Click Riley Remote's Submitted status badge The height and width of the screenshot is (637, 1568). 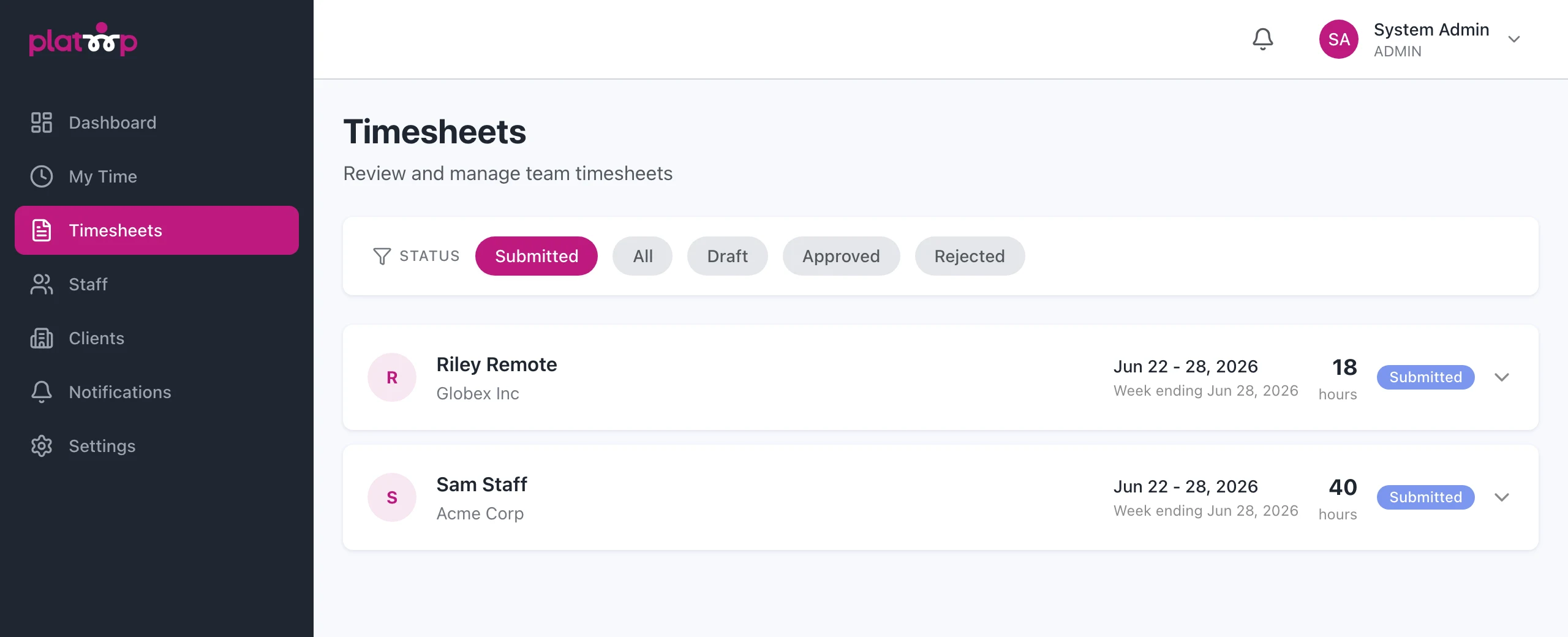(1426, 377)
